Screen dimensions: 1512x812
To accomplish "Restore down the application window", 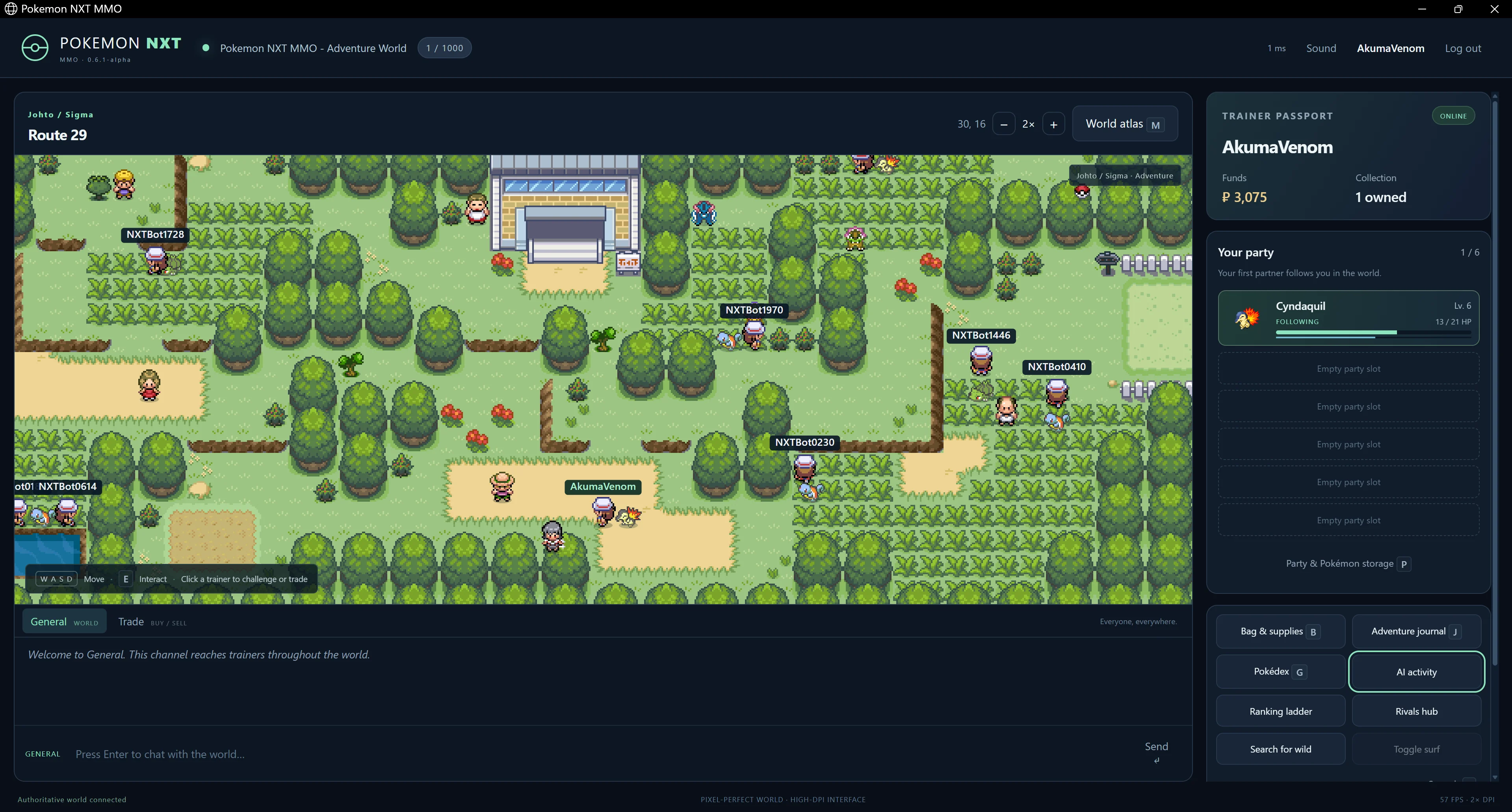I will [x=1458, y=9].
